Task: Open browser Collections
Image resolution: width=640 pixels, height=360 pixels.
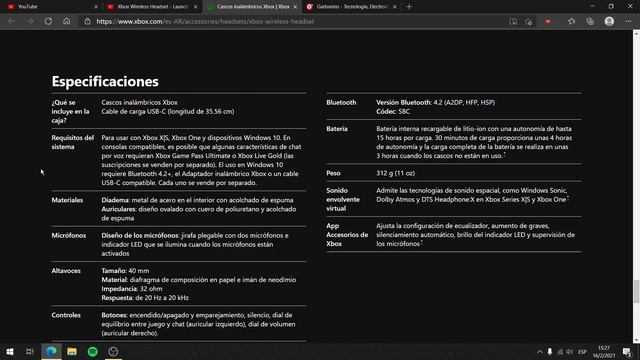Action: click(590, 22)
